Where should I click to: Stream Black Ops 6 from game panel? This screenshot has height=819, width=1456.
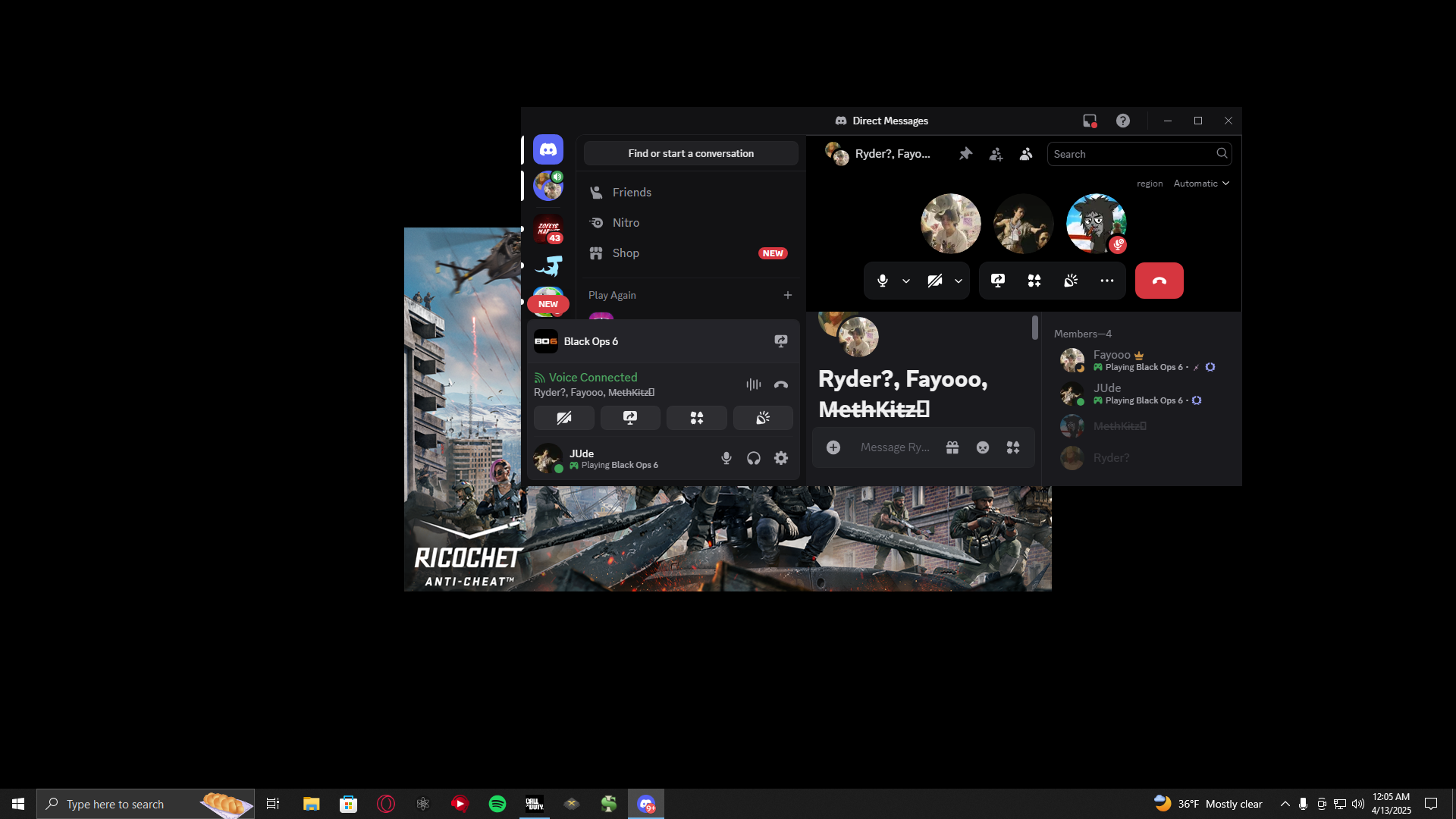click(781, 341)
